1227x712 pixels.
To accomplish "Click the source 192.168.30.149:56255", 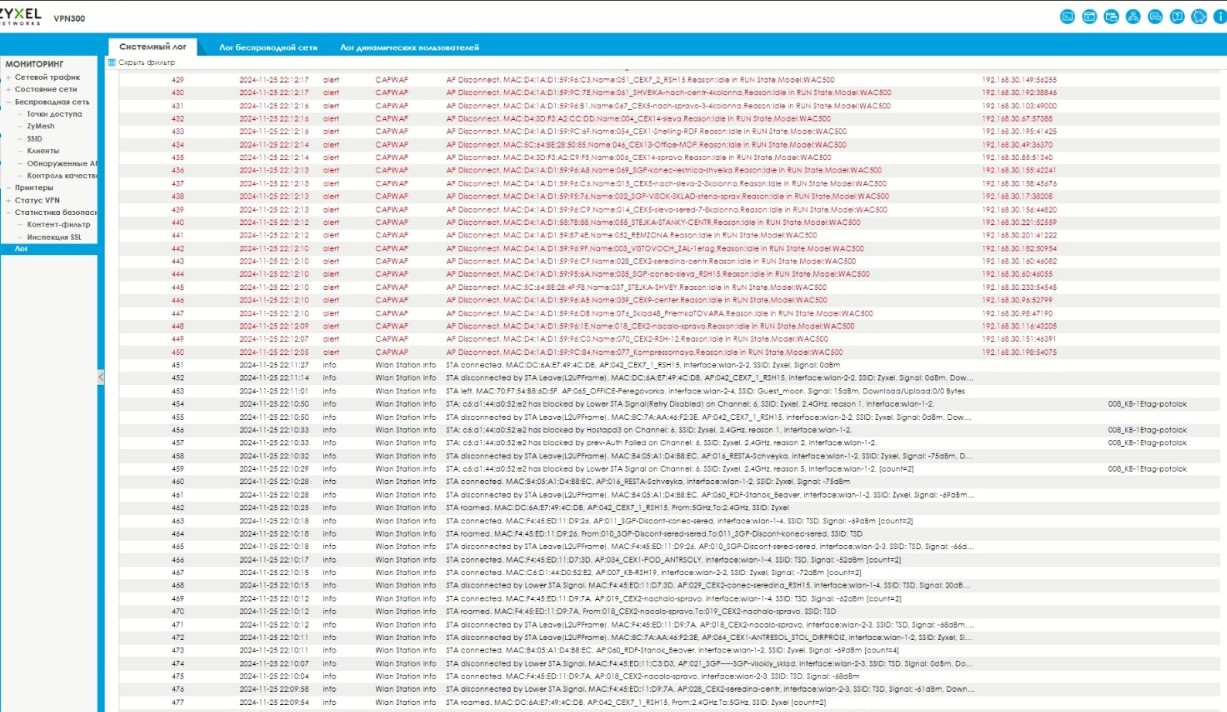I will click(x=1019, y=79).
